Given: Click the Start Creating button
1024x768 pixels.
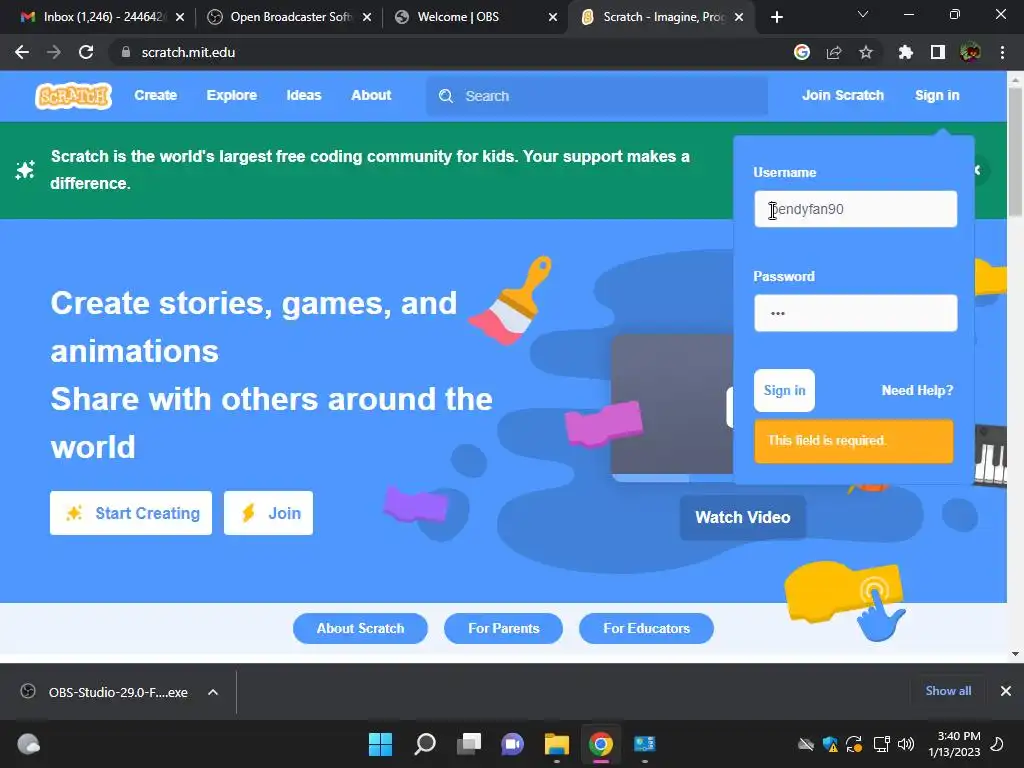Looking at the screenshot, I should pyautogui.click(x=131, y=513).
